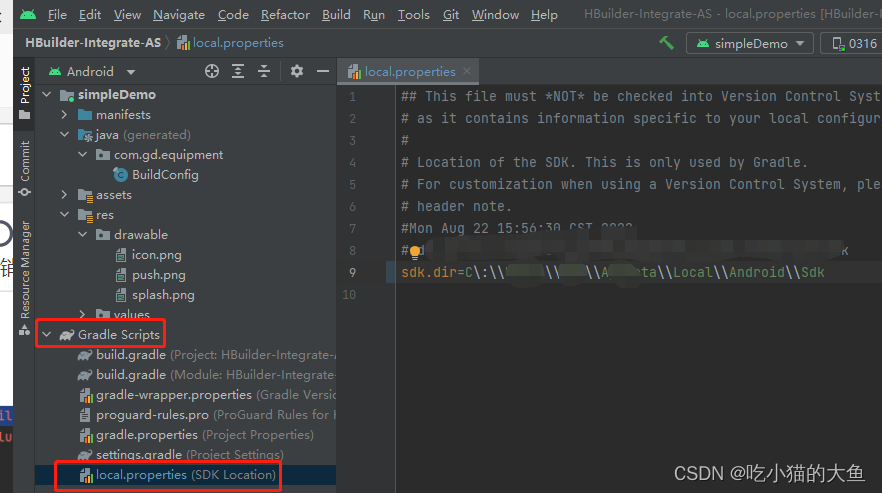Collapse the java (generated) folder

65,135
